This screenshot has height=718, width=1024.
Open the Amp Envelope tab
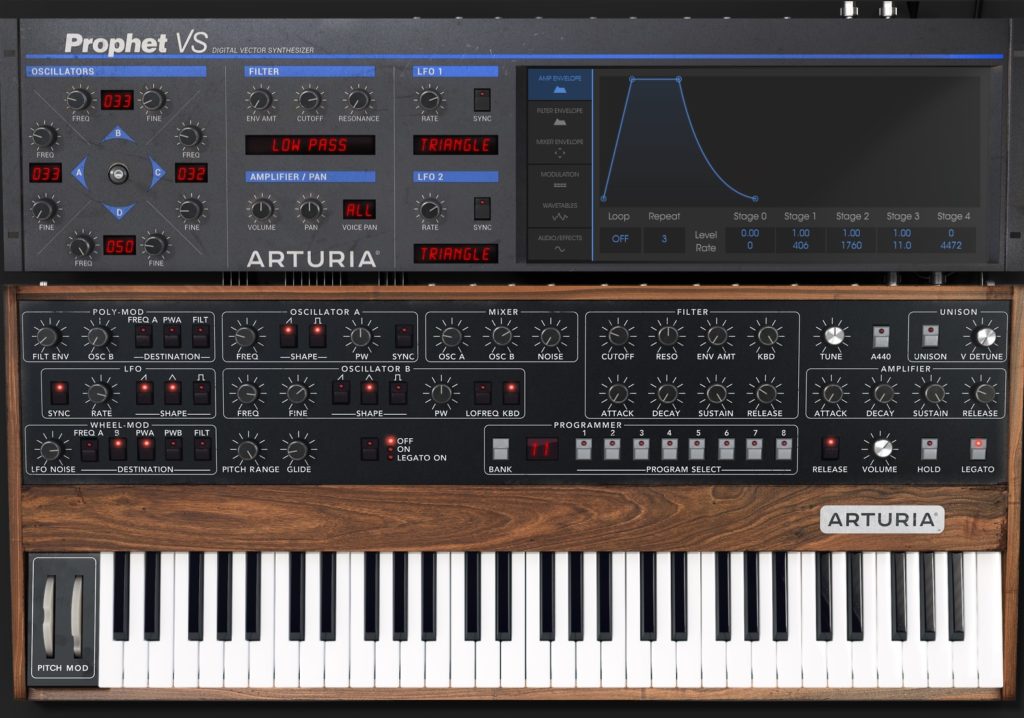(x=560, y=85)
